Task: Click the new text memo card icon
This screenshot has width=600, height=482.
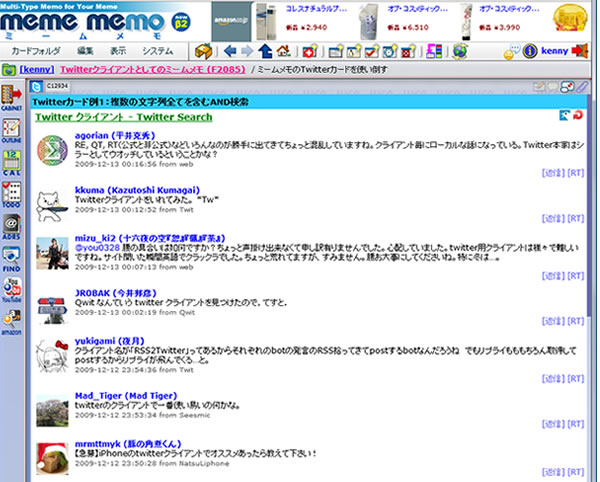Action: (x=354, y=51)
